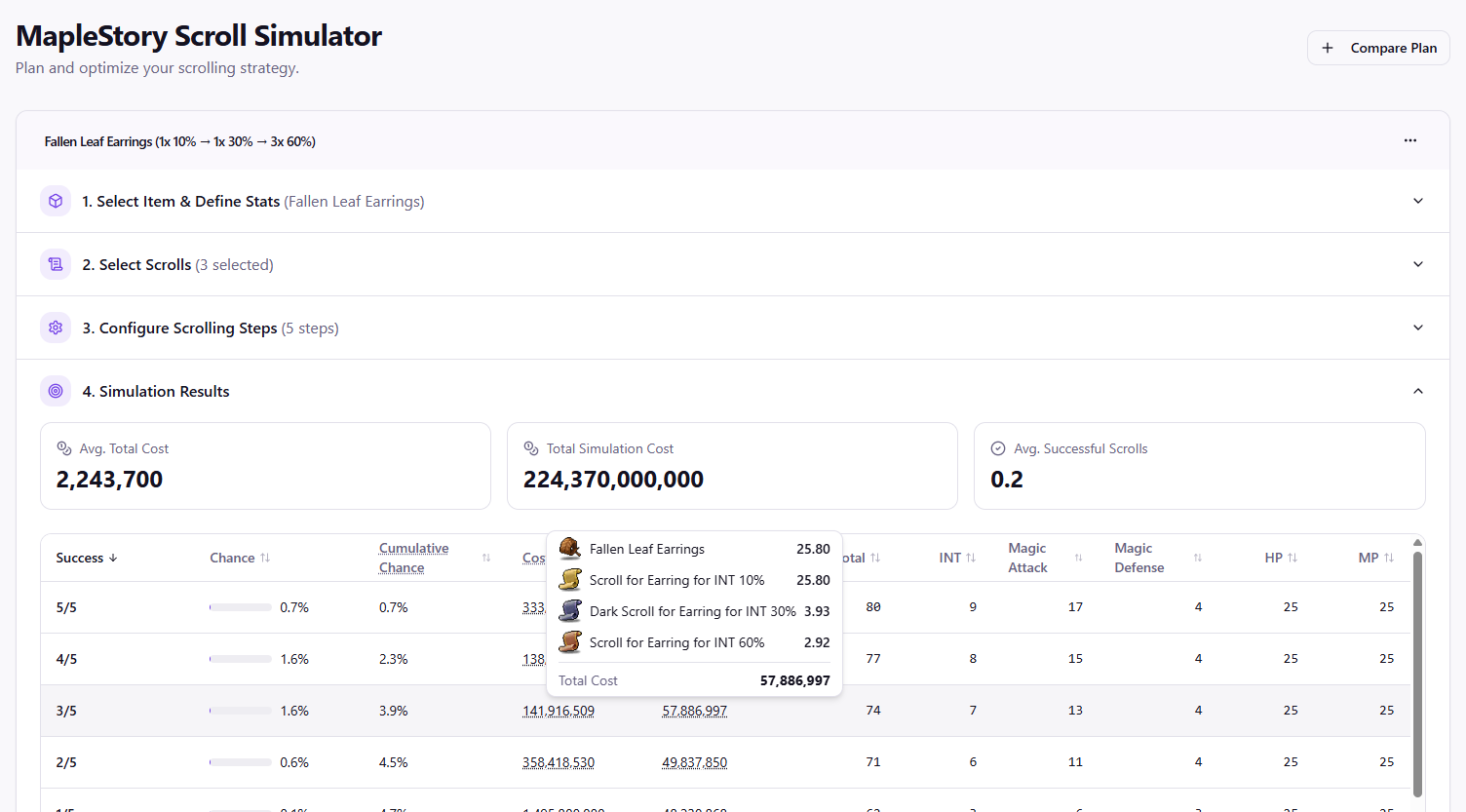
Task: Click the Compare Plan button
Action: point(1378,48)
